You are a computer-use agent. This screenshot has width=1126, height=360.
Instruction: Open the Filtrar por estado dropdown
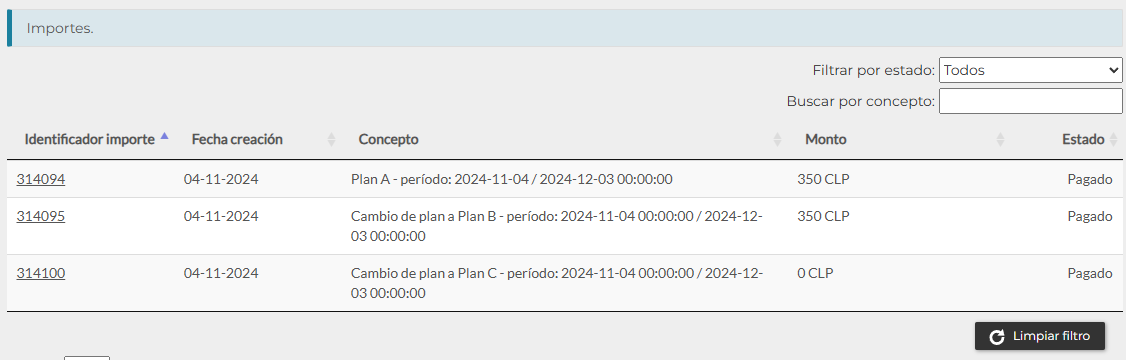(x=1030, y=70)
